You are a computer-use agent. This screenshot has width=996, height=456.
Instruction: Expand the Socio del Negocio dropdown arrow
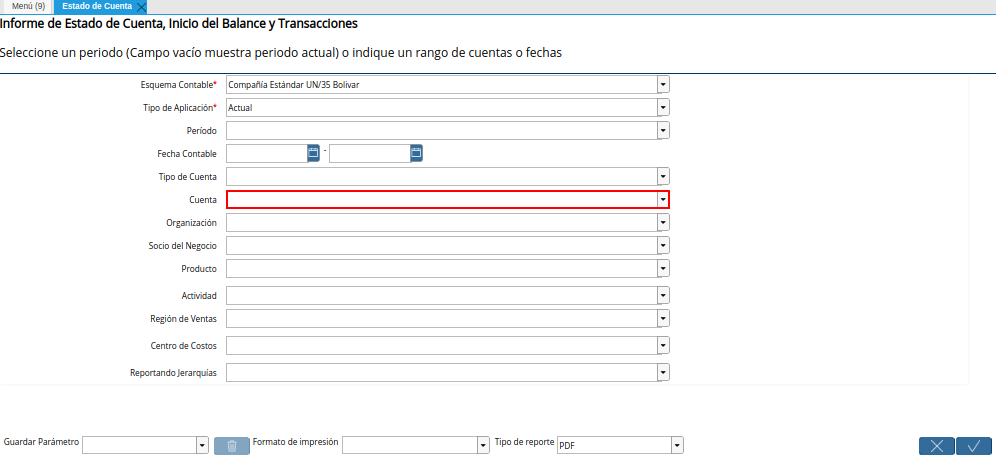click(663, 245)
